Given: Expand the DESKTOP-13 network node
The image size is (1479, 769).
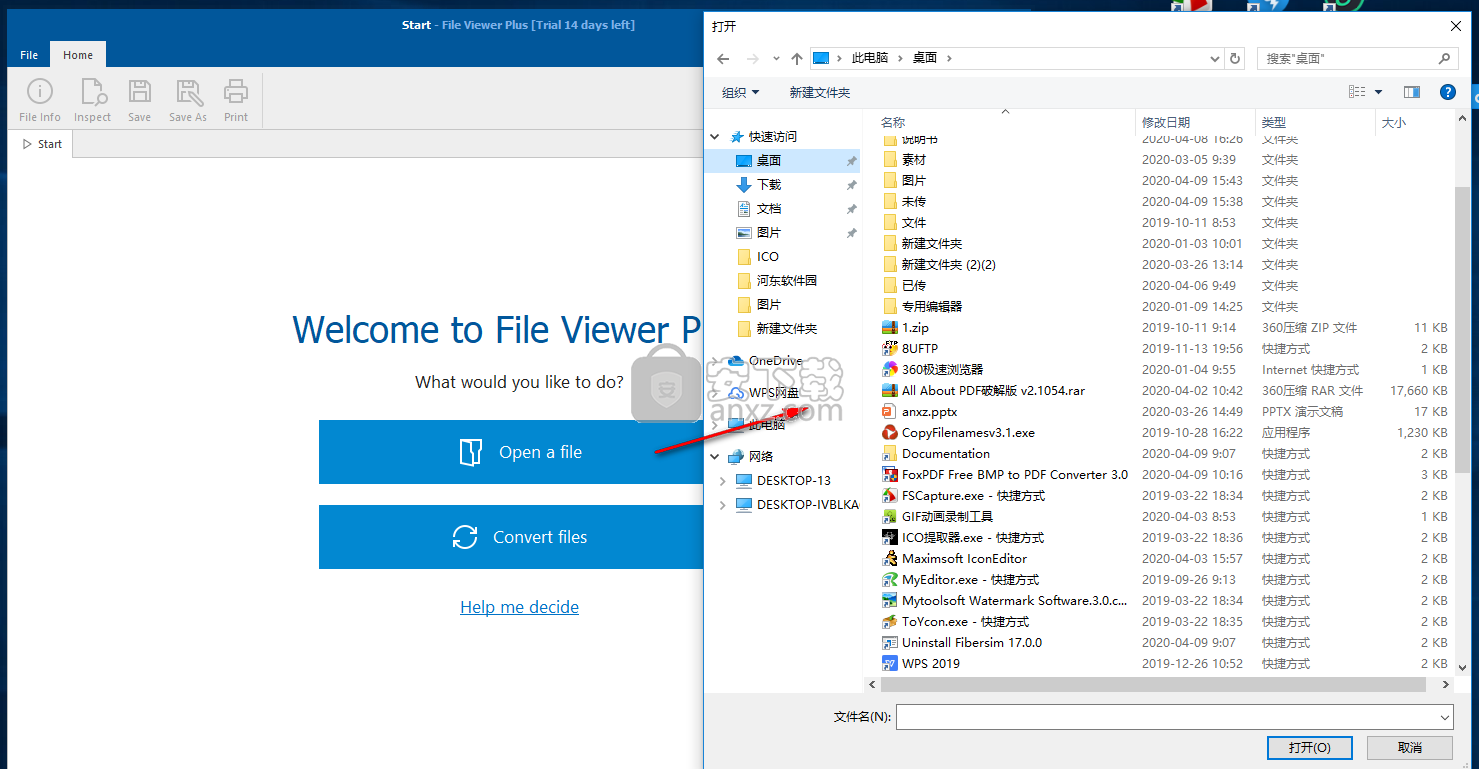Looking at the screenshot, I should click(x=723, y=481).
